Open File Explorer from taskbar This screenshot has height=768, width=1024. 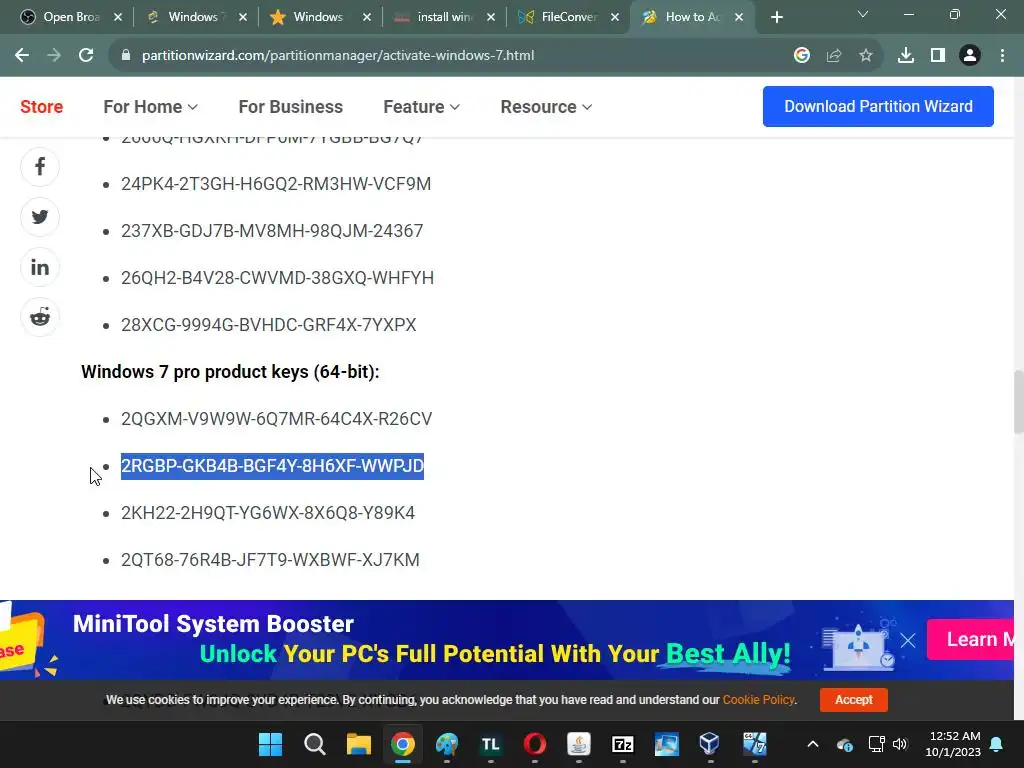click(x=359, y=744)
